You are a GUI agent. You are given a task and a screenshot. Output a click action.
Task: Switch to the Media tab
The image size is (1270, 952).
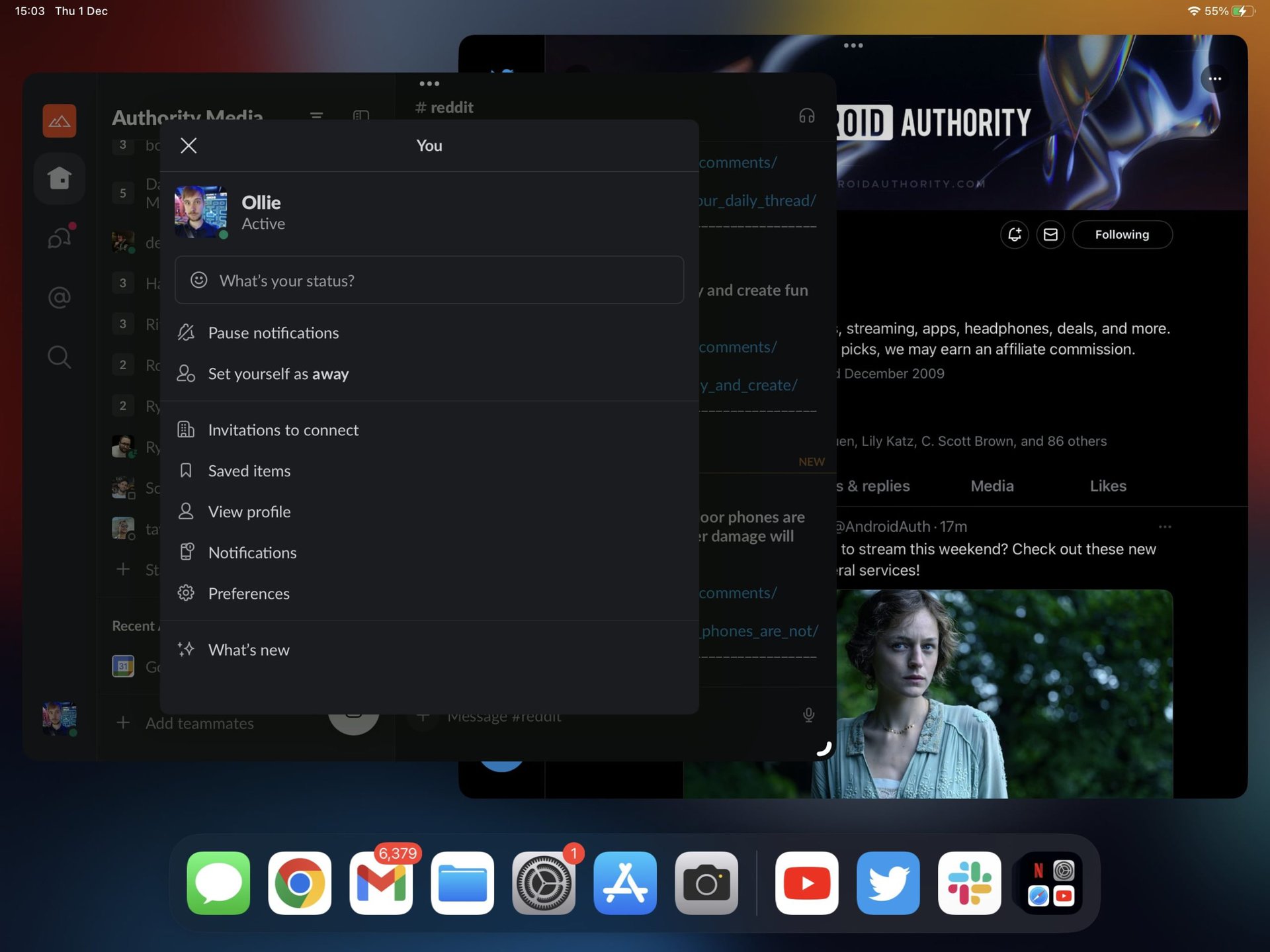click(x=992, y=486)
